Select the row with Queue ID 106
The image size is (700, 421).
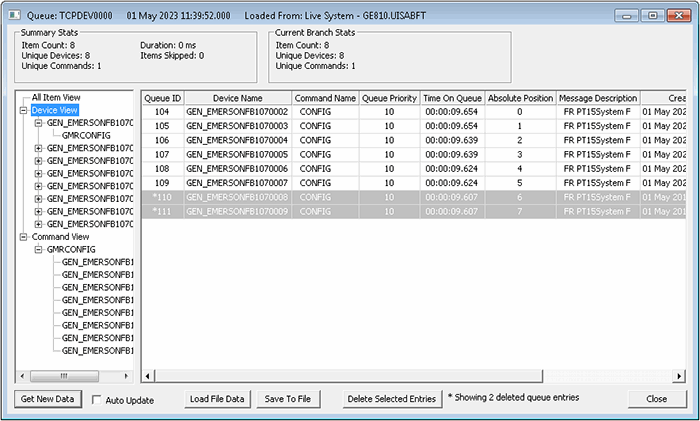(414, 140)
